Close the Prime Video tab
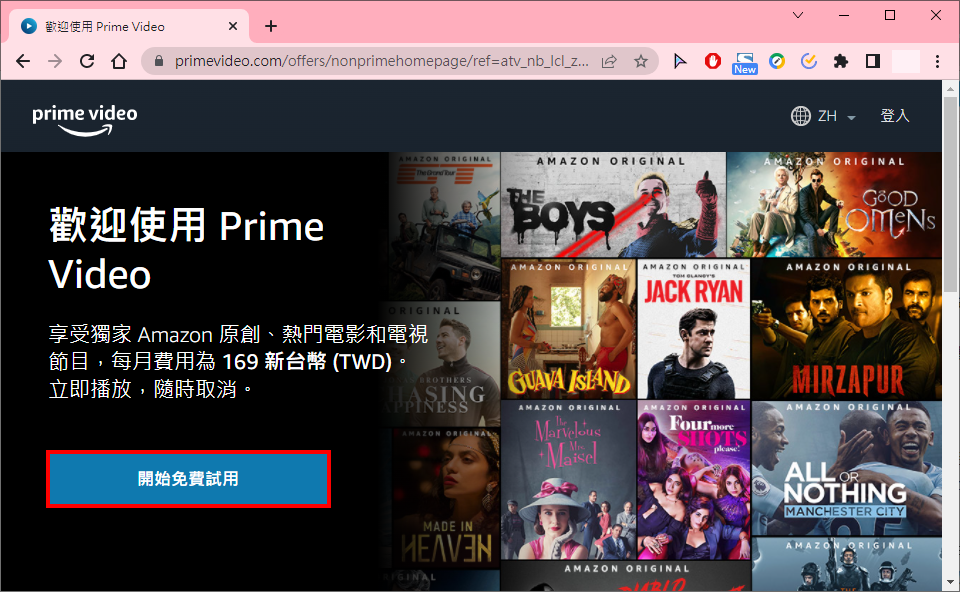This screenshot has width=960, height=592. coord(233,26)
